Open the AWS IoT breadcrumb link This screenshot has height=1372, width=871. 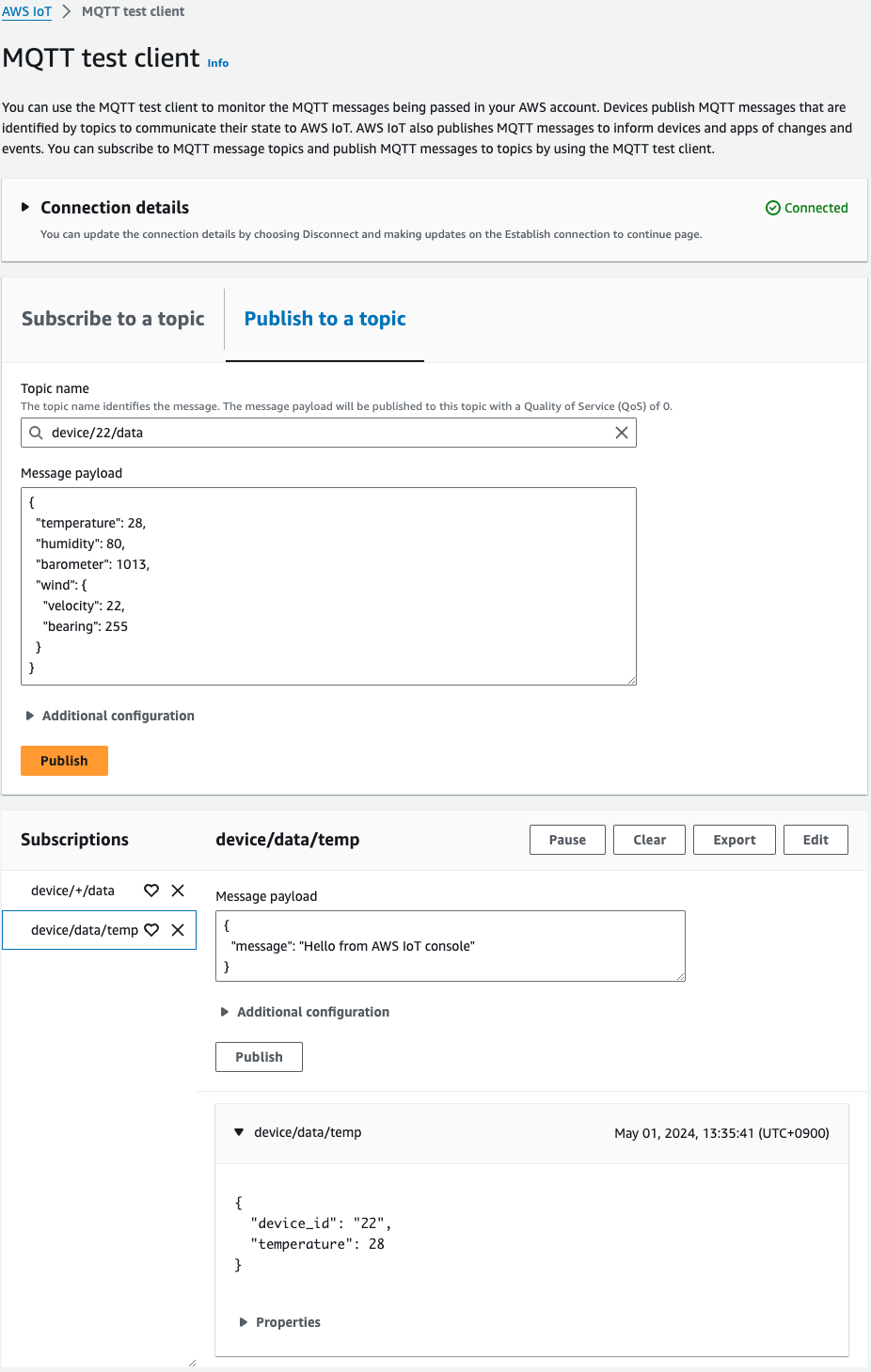[26, 11]
